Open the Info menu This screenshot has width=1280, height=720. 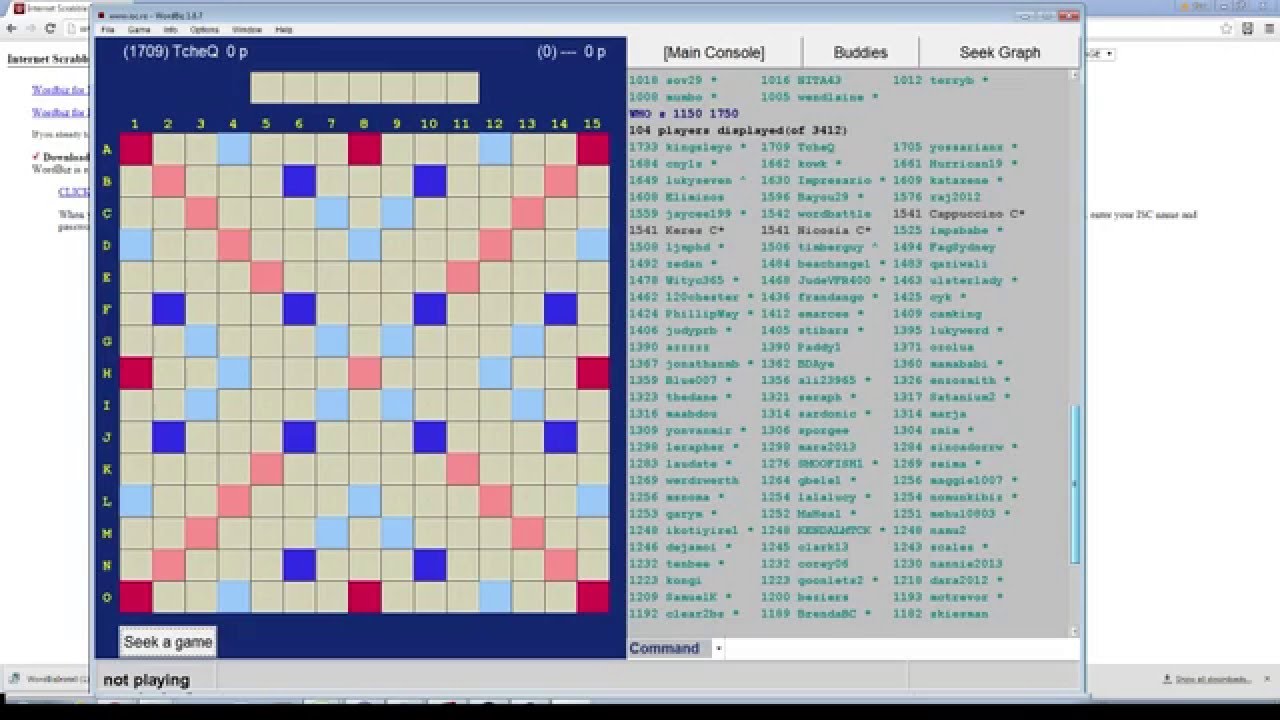[170, 30]
